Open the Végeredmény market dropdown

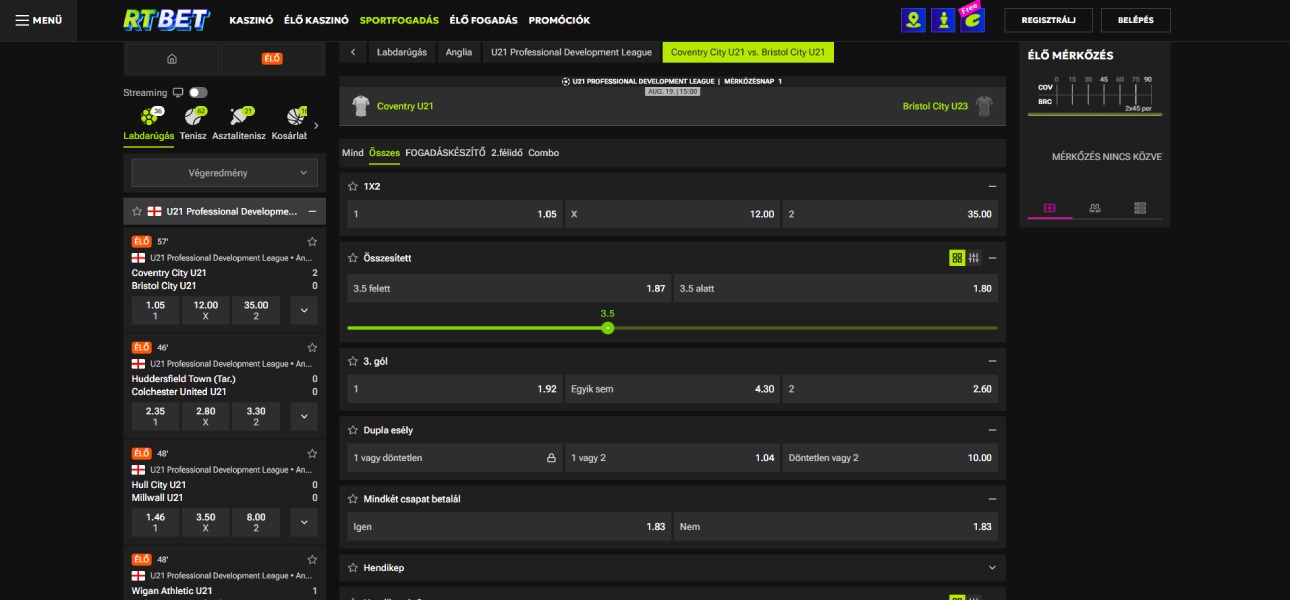click(224, 173)
